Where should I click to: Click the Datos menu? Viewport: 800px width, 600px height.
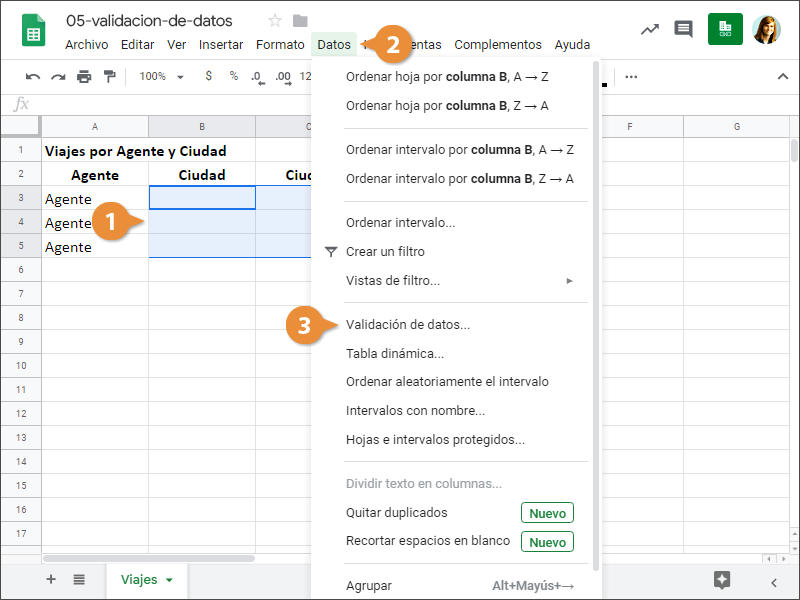coord(334,45)
